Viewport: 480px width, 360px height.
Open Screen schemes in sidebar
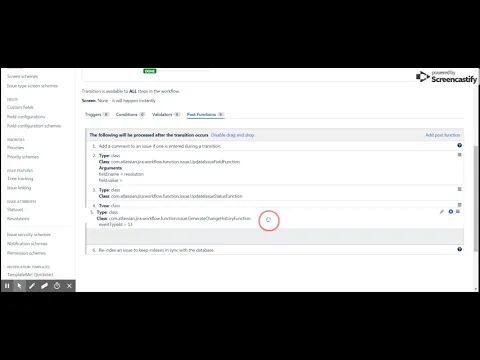coord(22,76)
